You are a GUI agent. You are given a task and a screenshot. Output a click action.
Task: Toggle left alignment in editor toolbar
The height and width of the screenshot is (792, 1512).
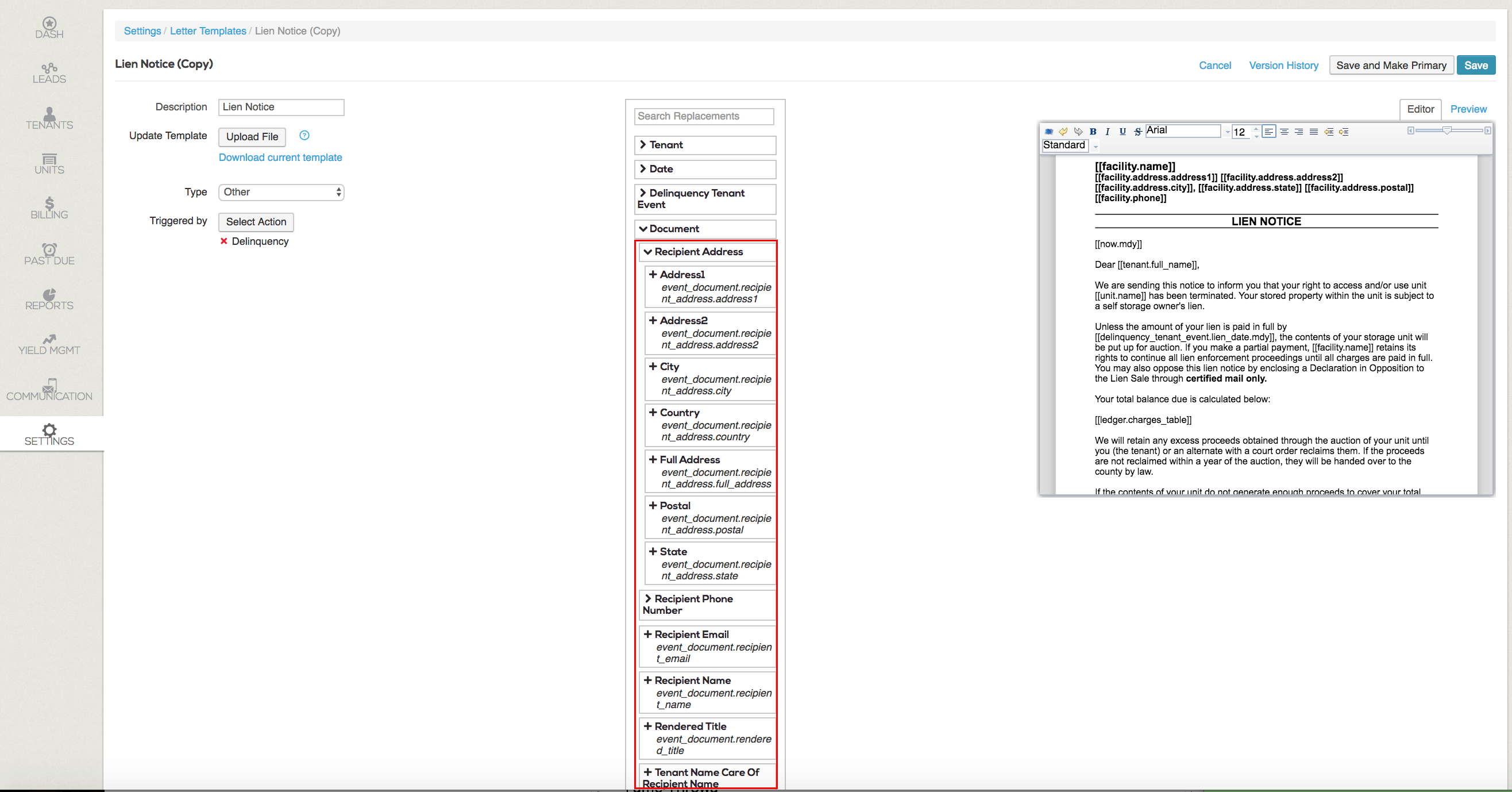[x=1269, y=132]
